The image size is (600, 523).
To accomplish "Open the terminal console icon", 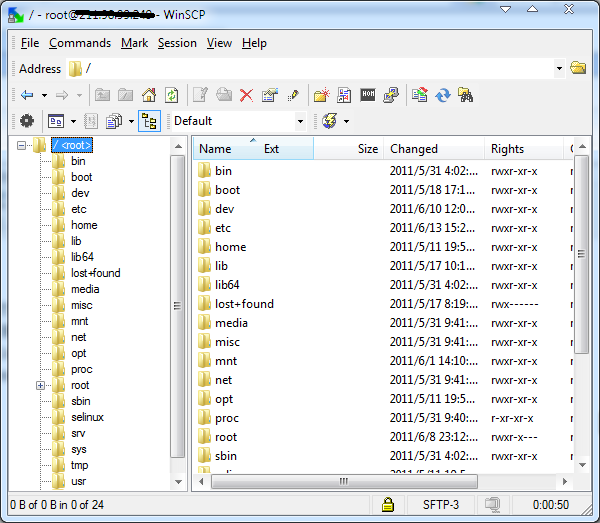I will [x=368, y=94].
